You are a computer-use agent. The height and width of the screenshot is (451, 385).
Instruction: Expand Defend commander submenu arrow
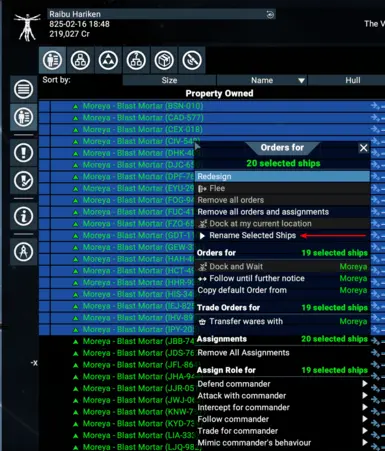(x=365, y=384)
